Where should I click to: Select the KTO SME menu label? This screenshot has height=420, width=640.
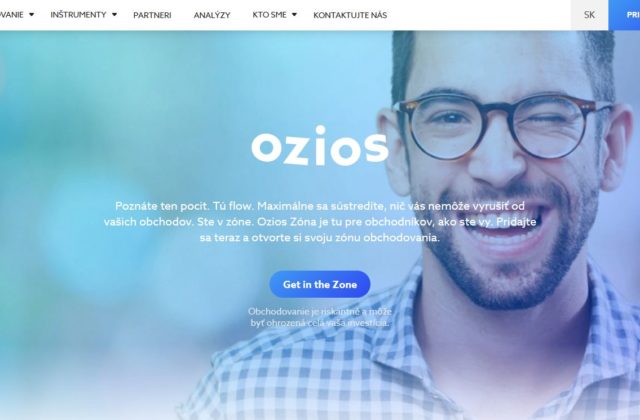(x=269, y=15)
